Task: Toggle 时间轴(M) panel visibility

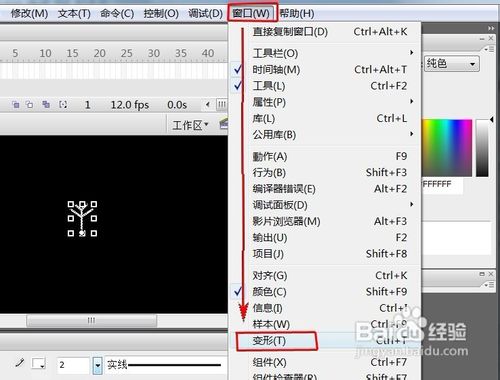Action: click(325, 69)
